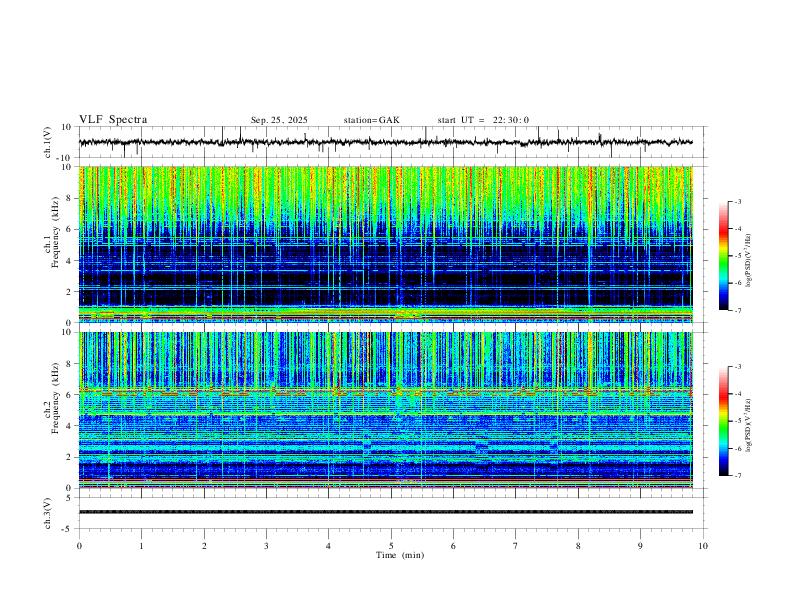Click the date 'Sep. 25, 2025'

279,120
